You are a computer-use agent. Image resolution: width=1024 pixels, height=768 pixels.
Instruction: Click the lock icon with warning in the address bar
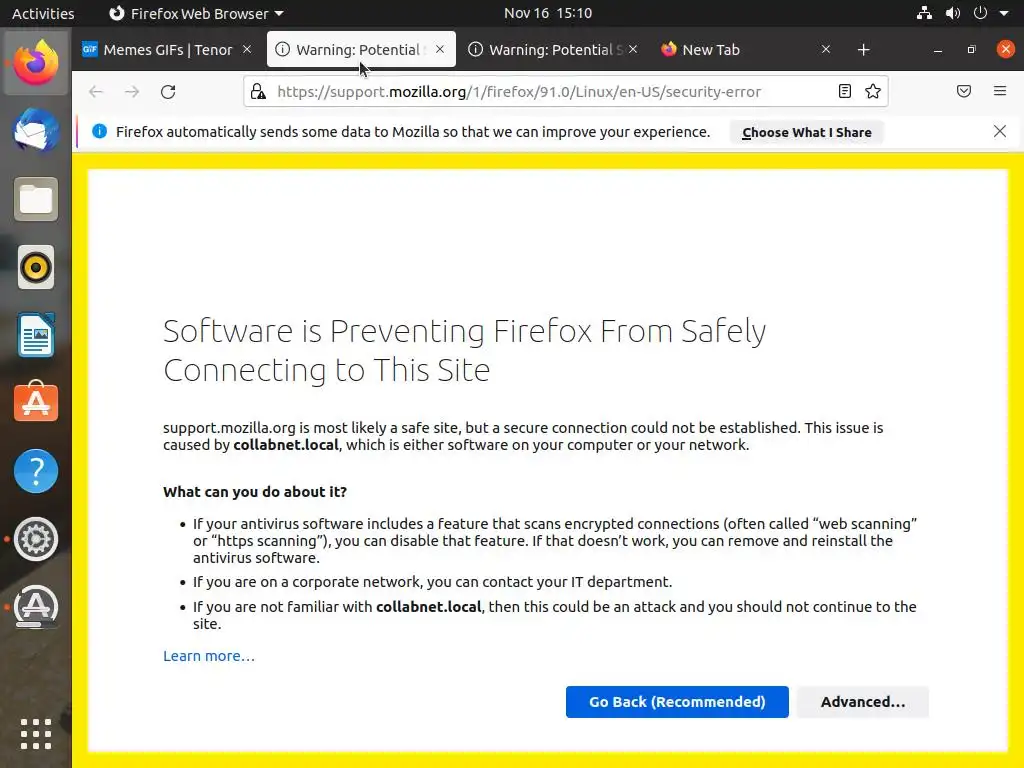coord(258,92)
